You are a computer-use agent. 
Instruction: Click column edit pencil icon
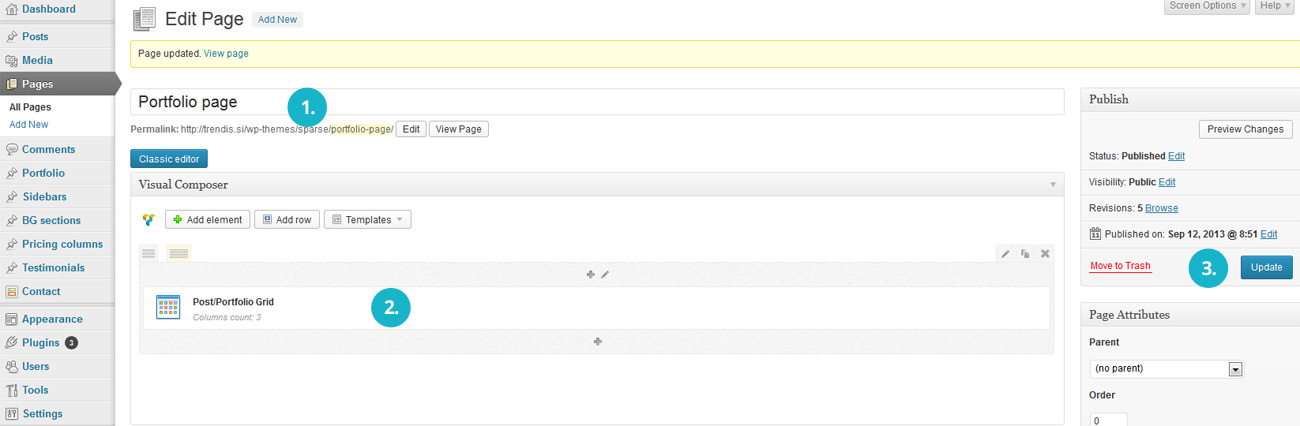pyautogui.click(x=605, y=273)
